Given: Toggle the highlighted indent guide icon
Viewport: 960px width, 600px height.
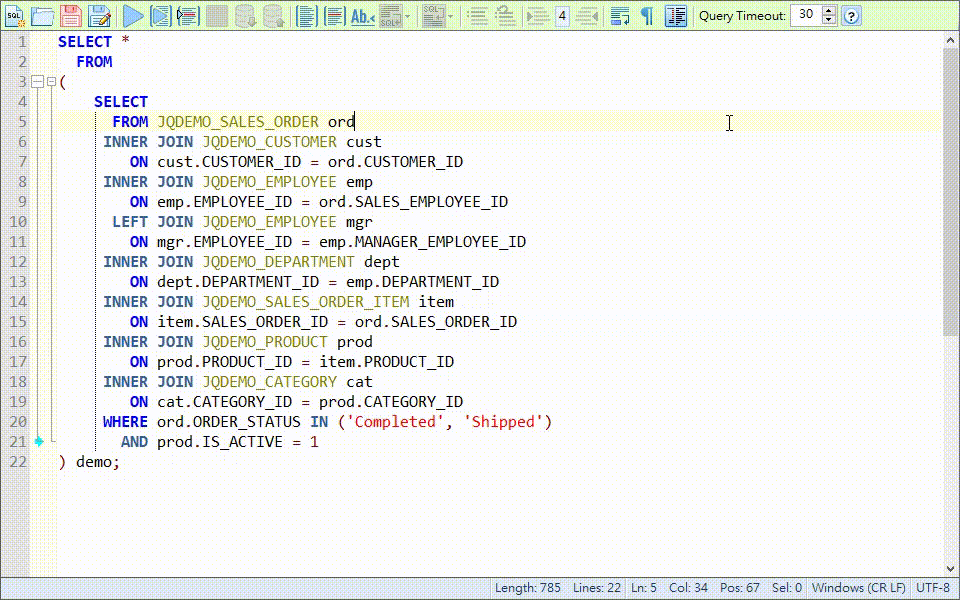Looking at the screenshot, I should [x=676, y=16].
